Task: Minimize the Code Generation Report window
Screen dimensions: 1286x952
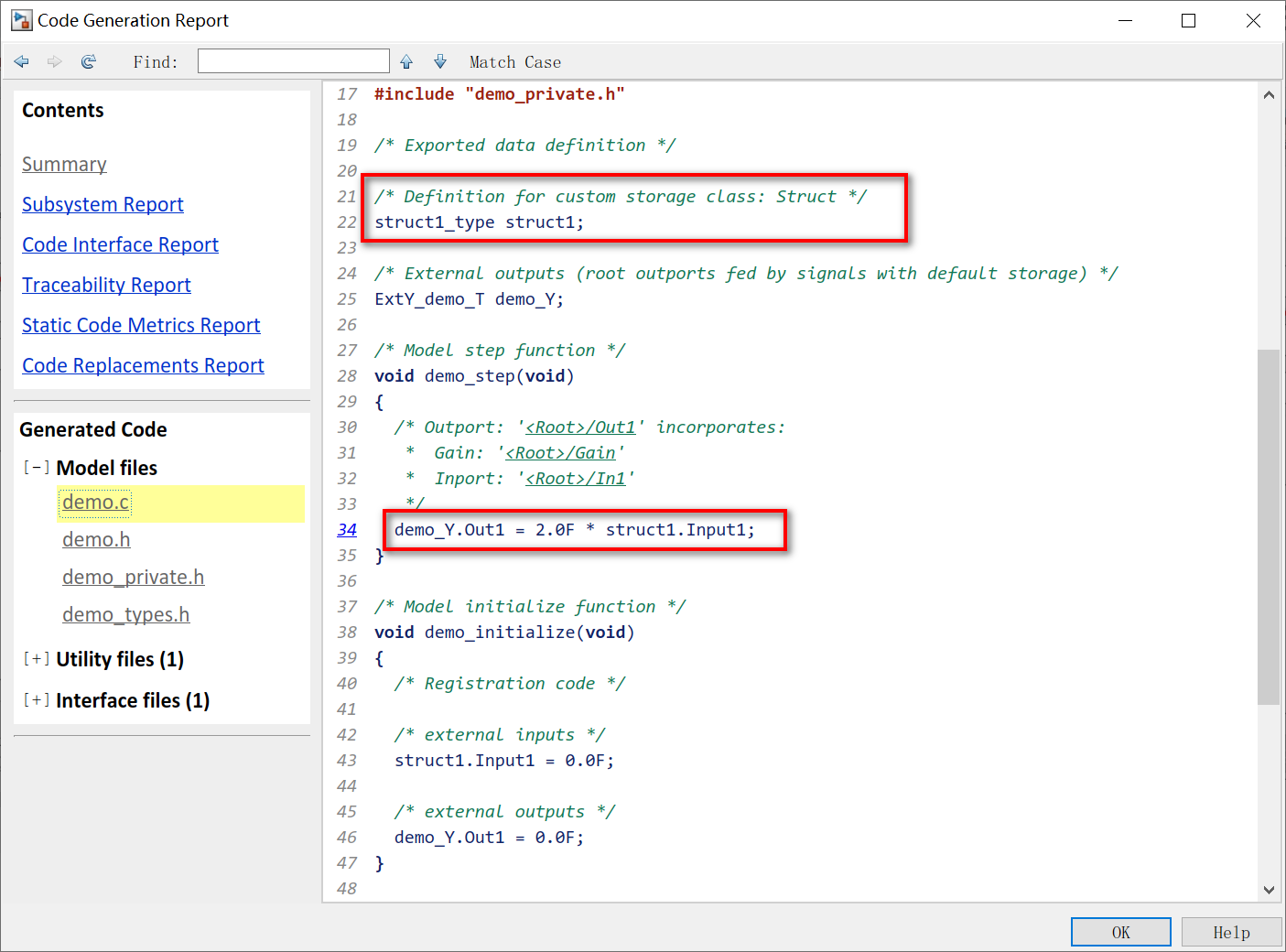Action: click(x=1126, y=20)
